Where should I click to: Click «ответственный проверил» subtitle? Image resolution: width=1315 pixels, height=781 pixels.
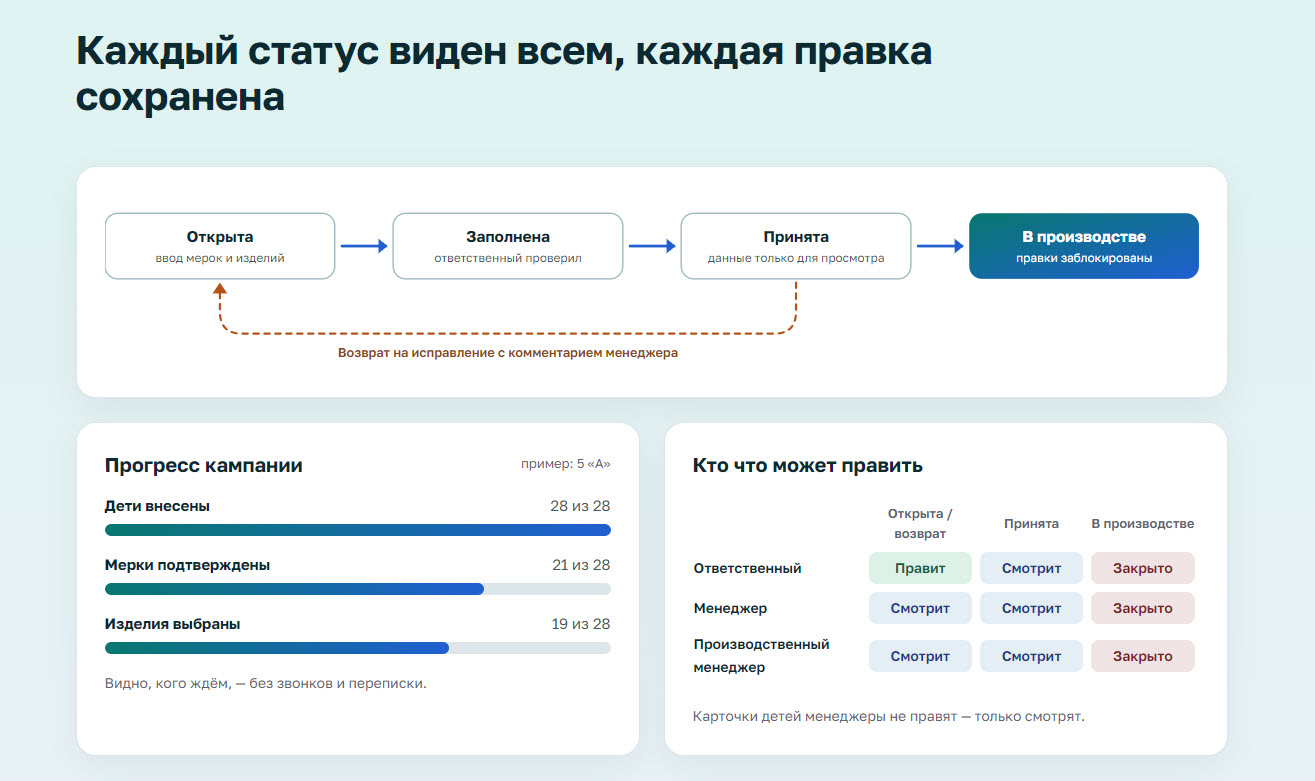508,258
